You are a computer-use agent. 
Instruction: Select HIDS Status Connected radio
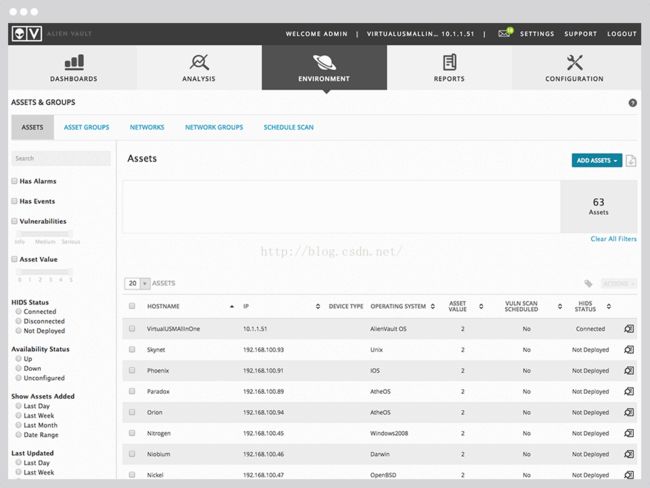point(18,311)
